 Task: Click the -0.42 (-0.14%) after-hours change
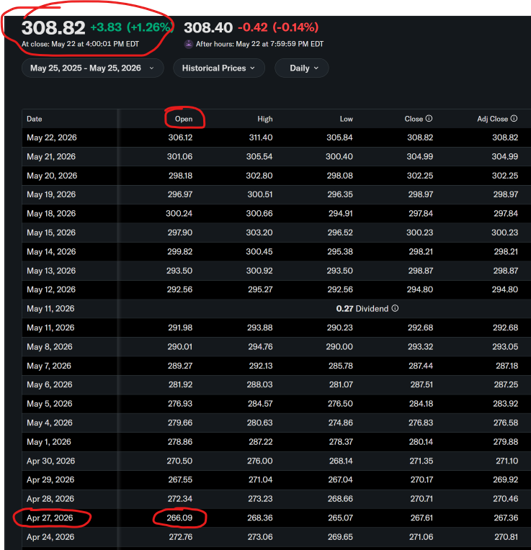tap(278, 27)
